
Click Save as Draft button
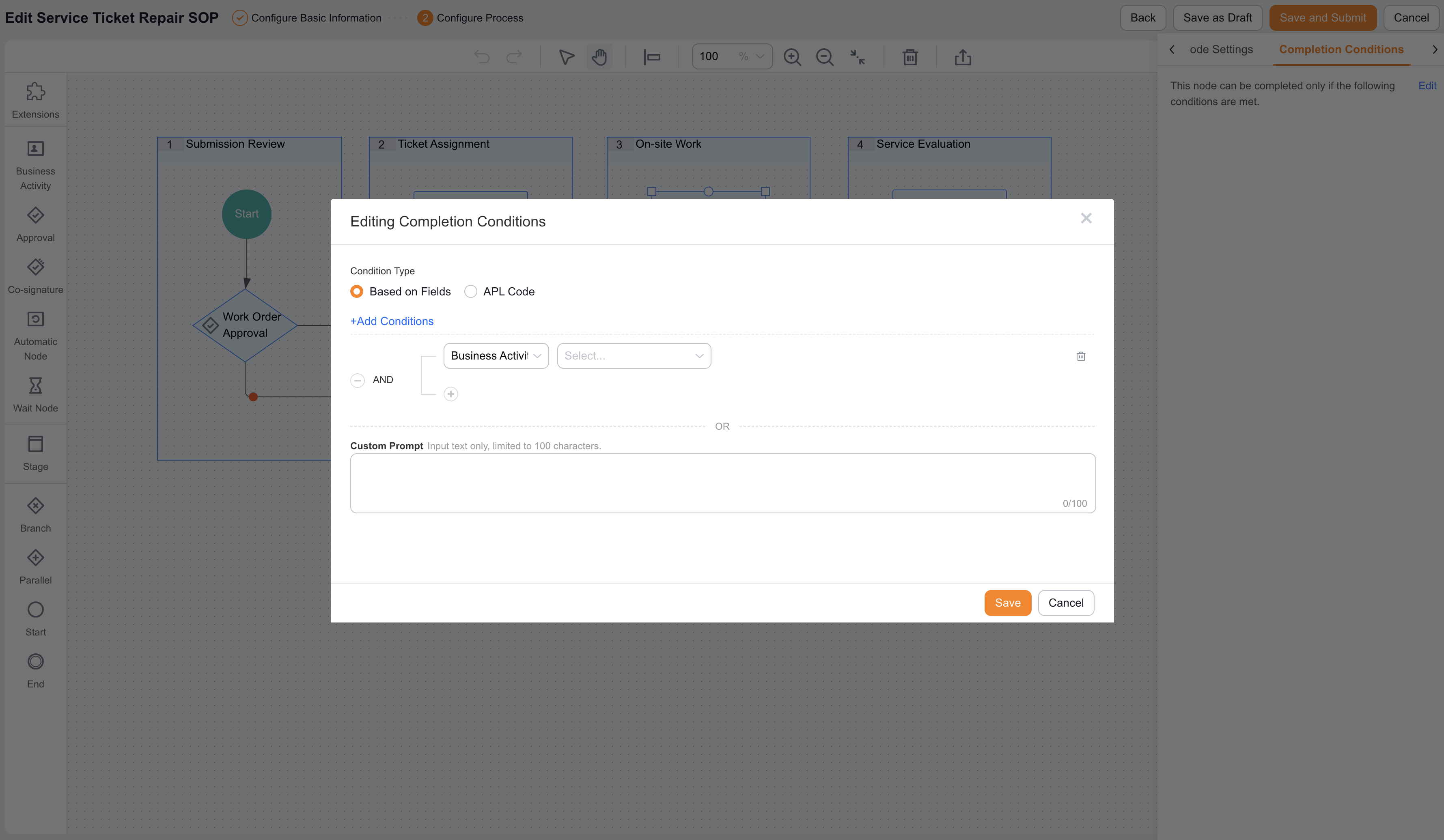click(1218, 18)
